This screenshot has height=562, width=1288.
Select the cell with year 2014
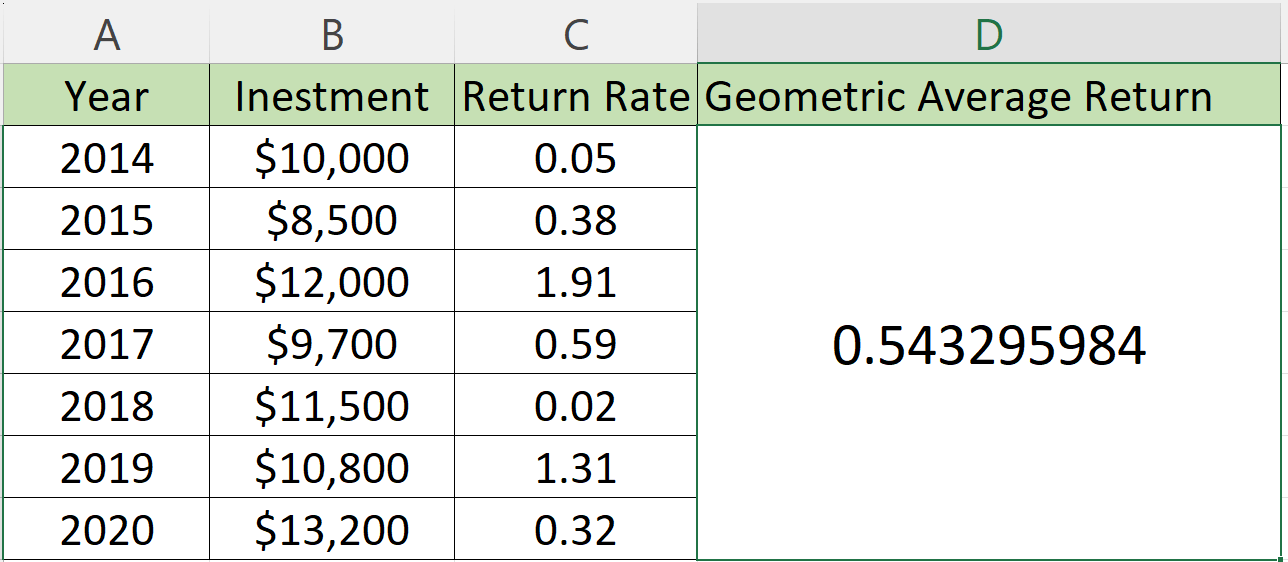point(105,157)
